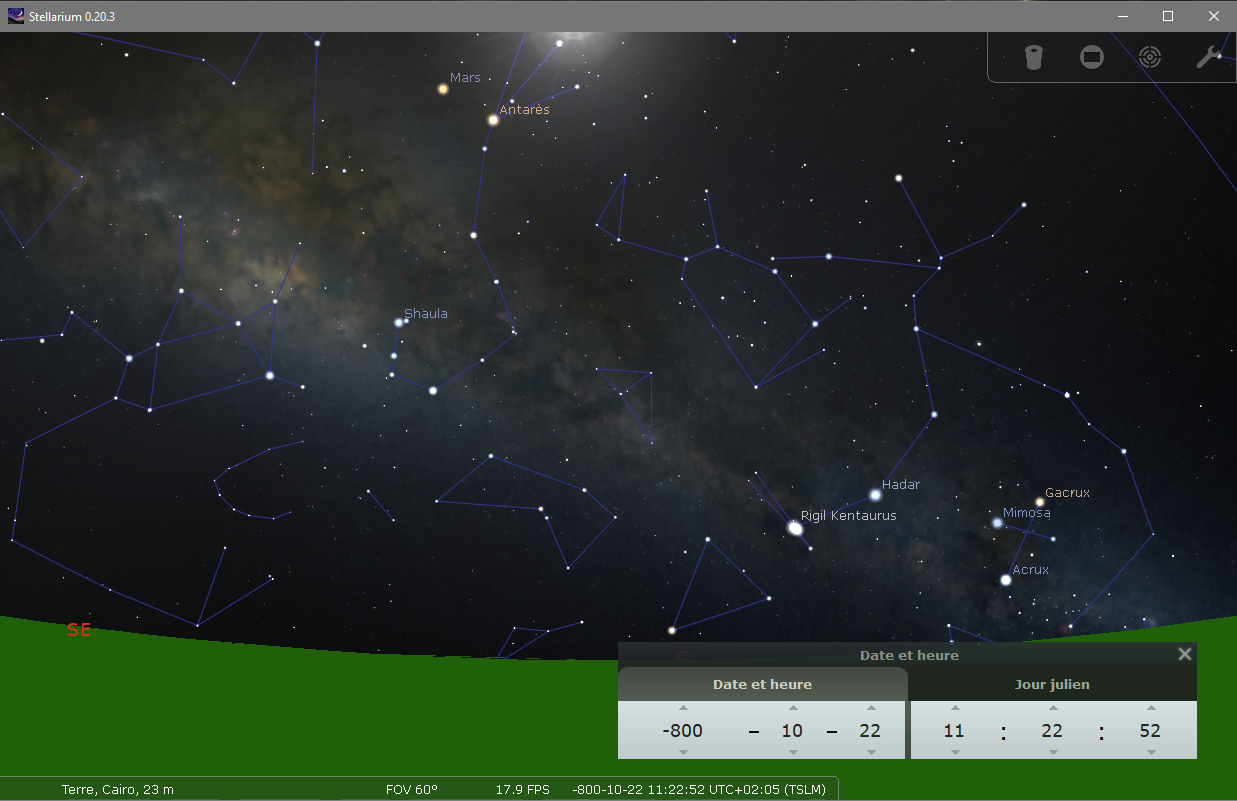The image size is (1237, 801).
Task: Select the star Antarès
Action: [x=493, y=120]
